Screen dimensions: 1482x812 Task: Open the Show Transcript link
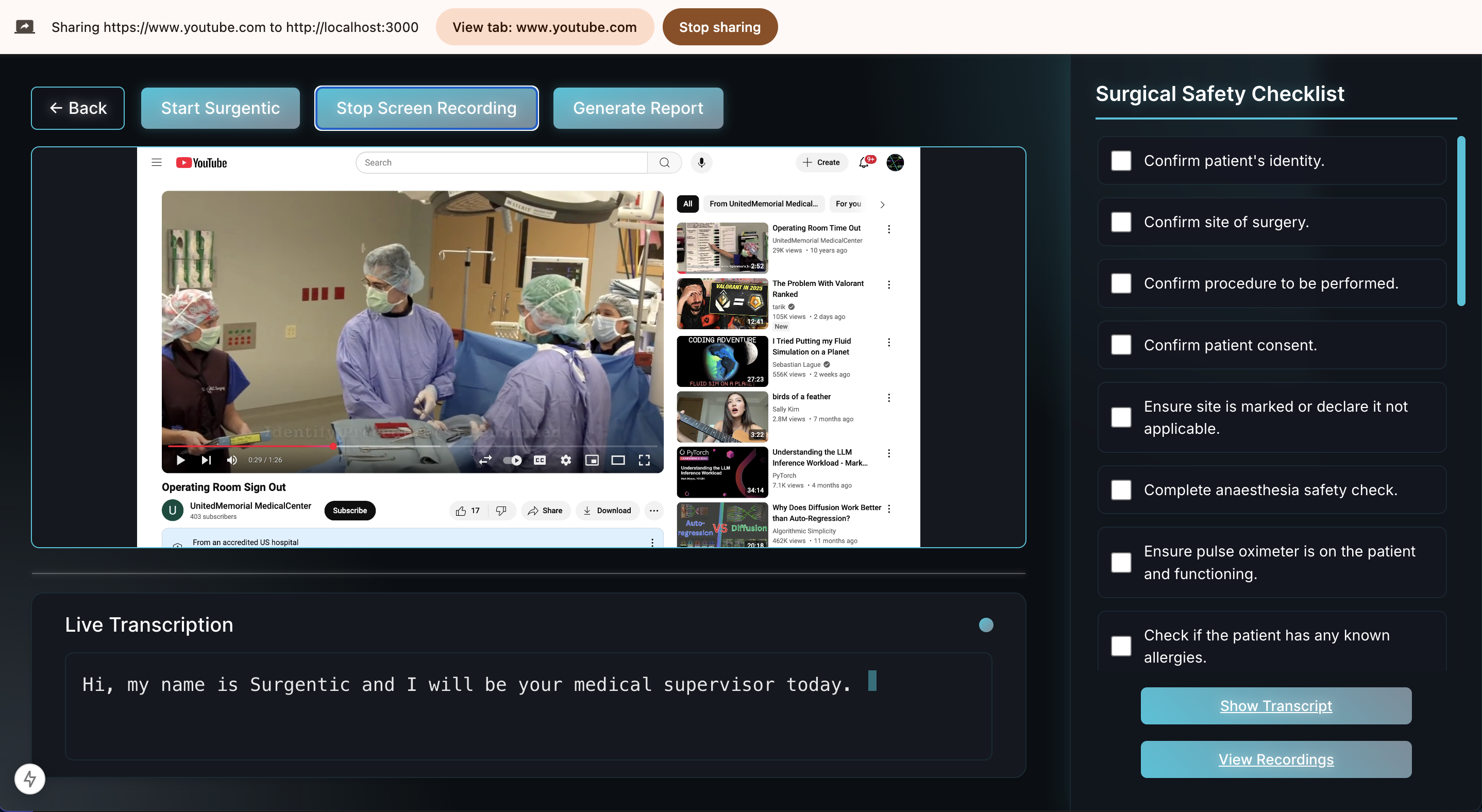click(x=1275, y=706)
